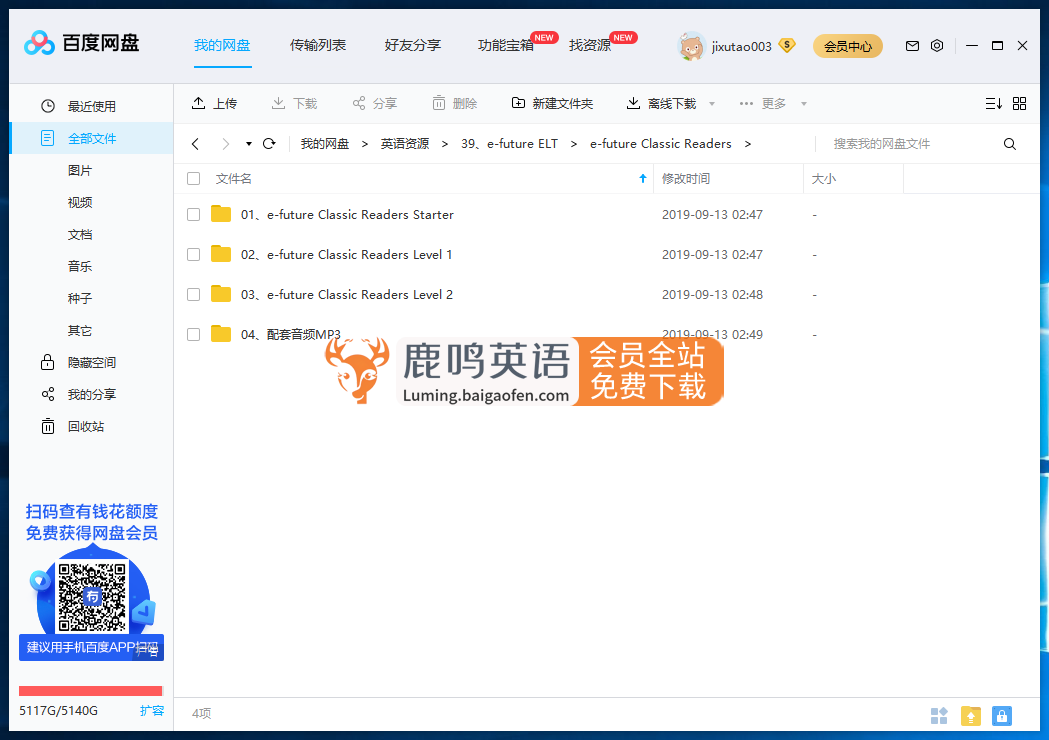1049x740 pixels.
Task: Click the 会员中心 button
Action: click(848, 46)
